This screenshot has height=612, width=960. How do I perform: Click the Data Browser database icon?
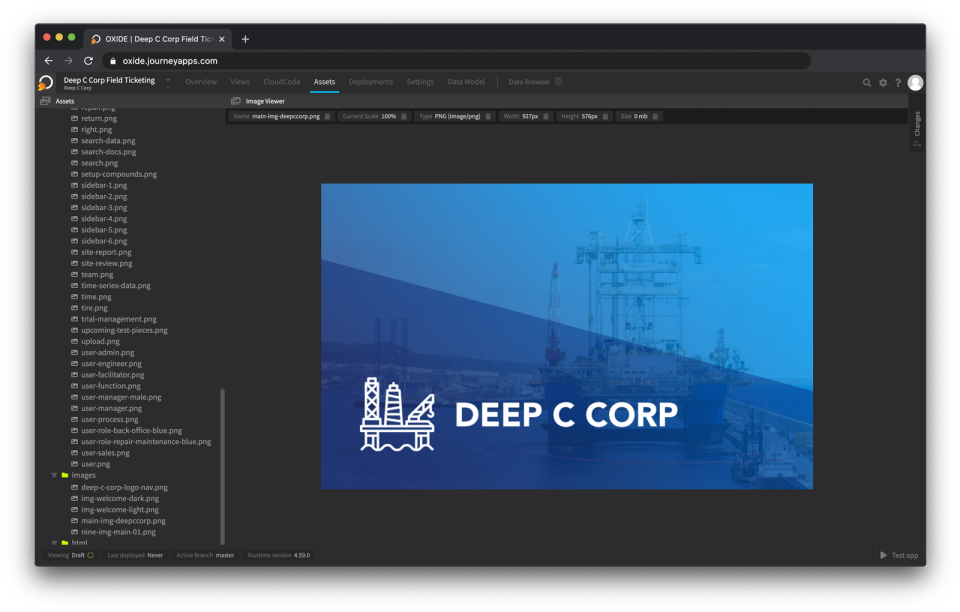(x=558, y=81)
